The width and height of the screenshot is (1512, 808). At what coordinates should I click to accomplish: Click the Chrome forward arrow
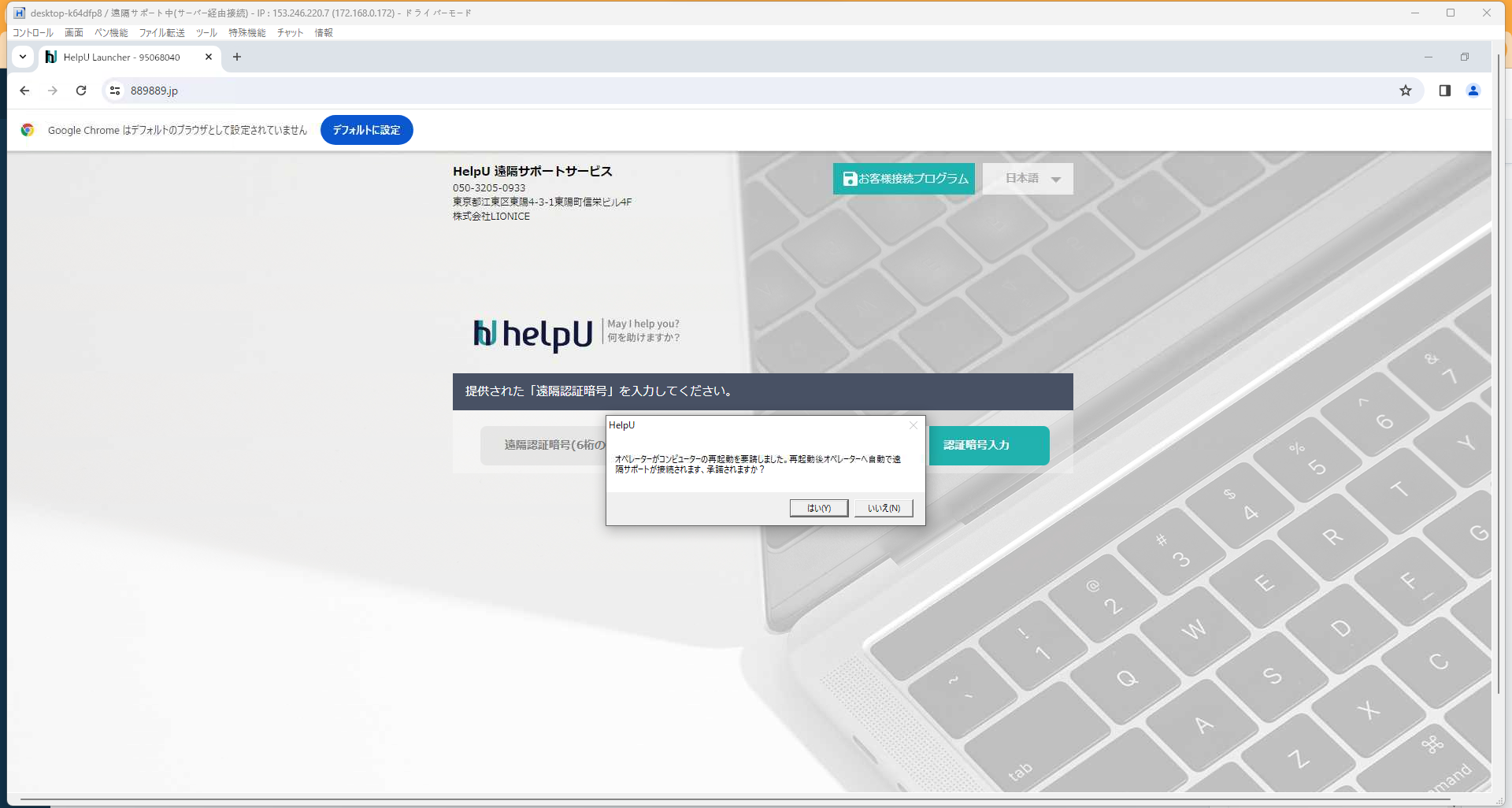pos(53,91)
